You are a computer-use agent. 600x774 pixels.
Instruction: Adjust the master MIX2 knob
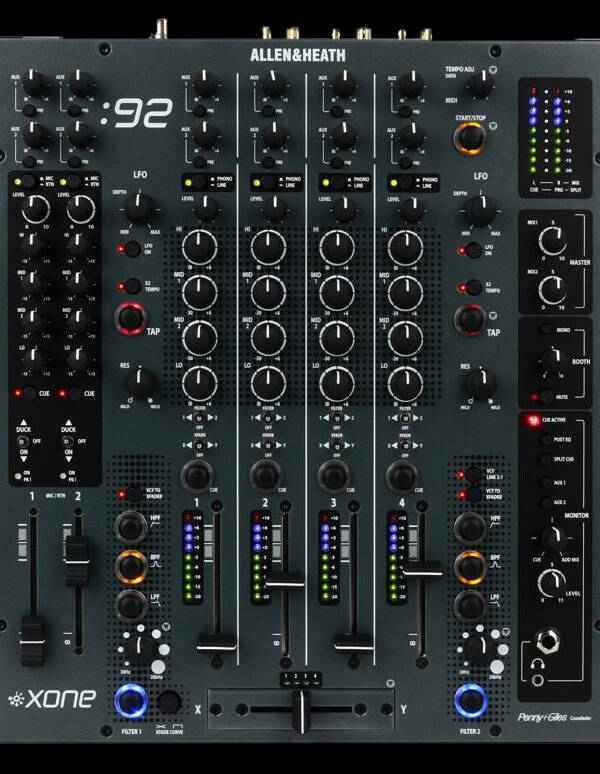pos(553,290)
